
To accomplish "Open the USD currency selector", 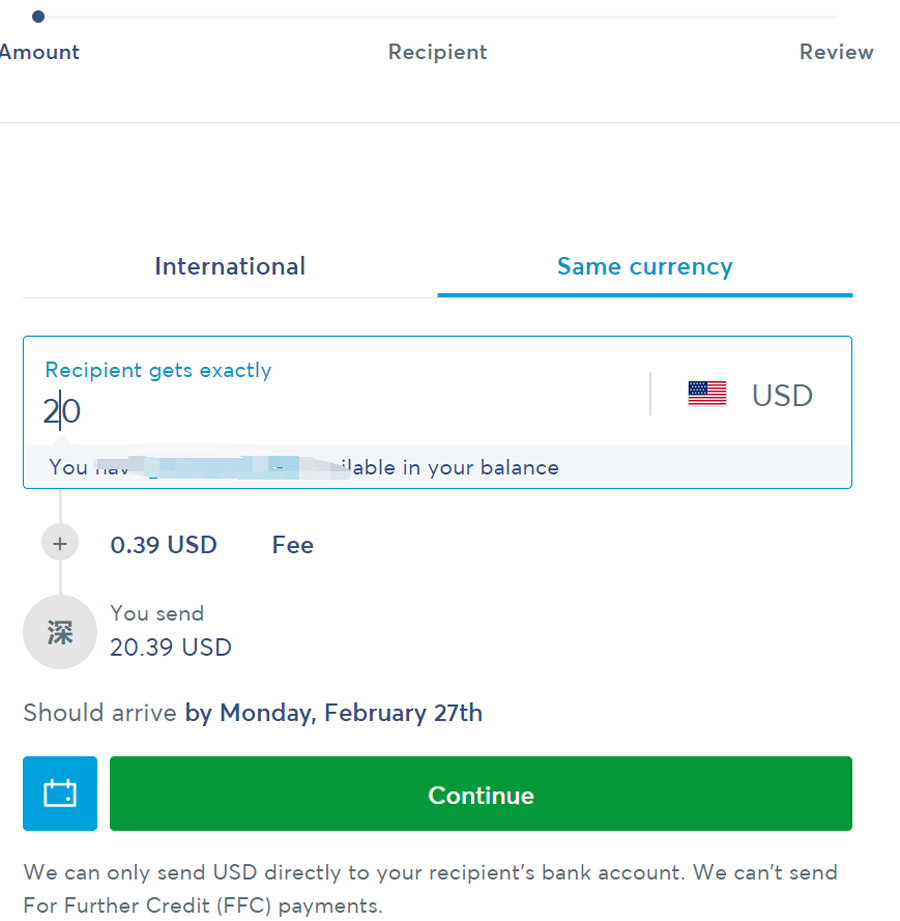I will point(751,394).
